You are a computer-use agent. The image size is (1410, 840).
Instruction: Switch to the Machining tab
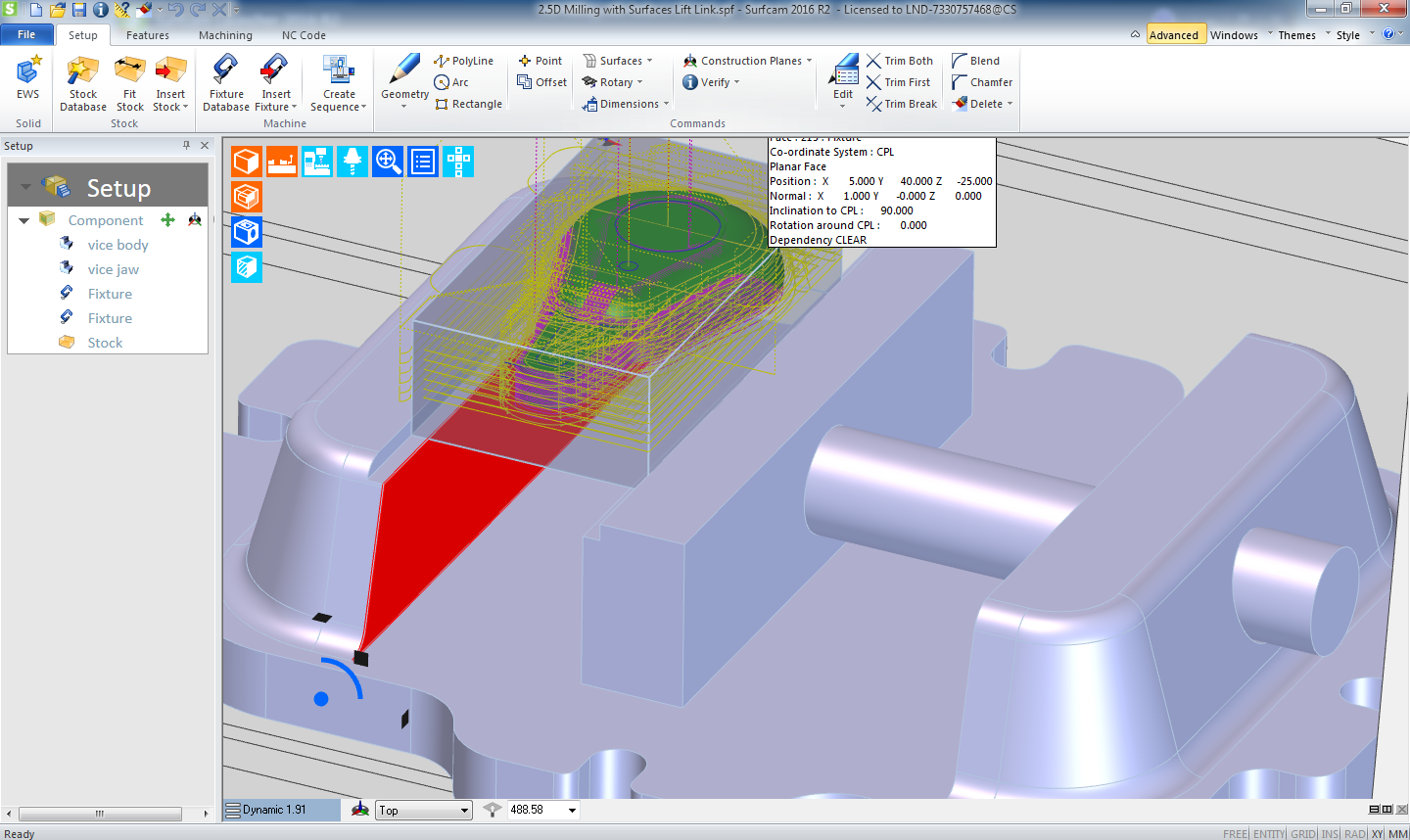pyautogui.click(x=225, y=35)
